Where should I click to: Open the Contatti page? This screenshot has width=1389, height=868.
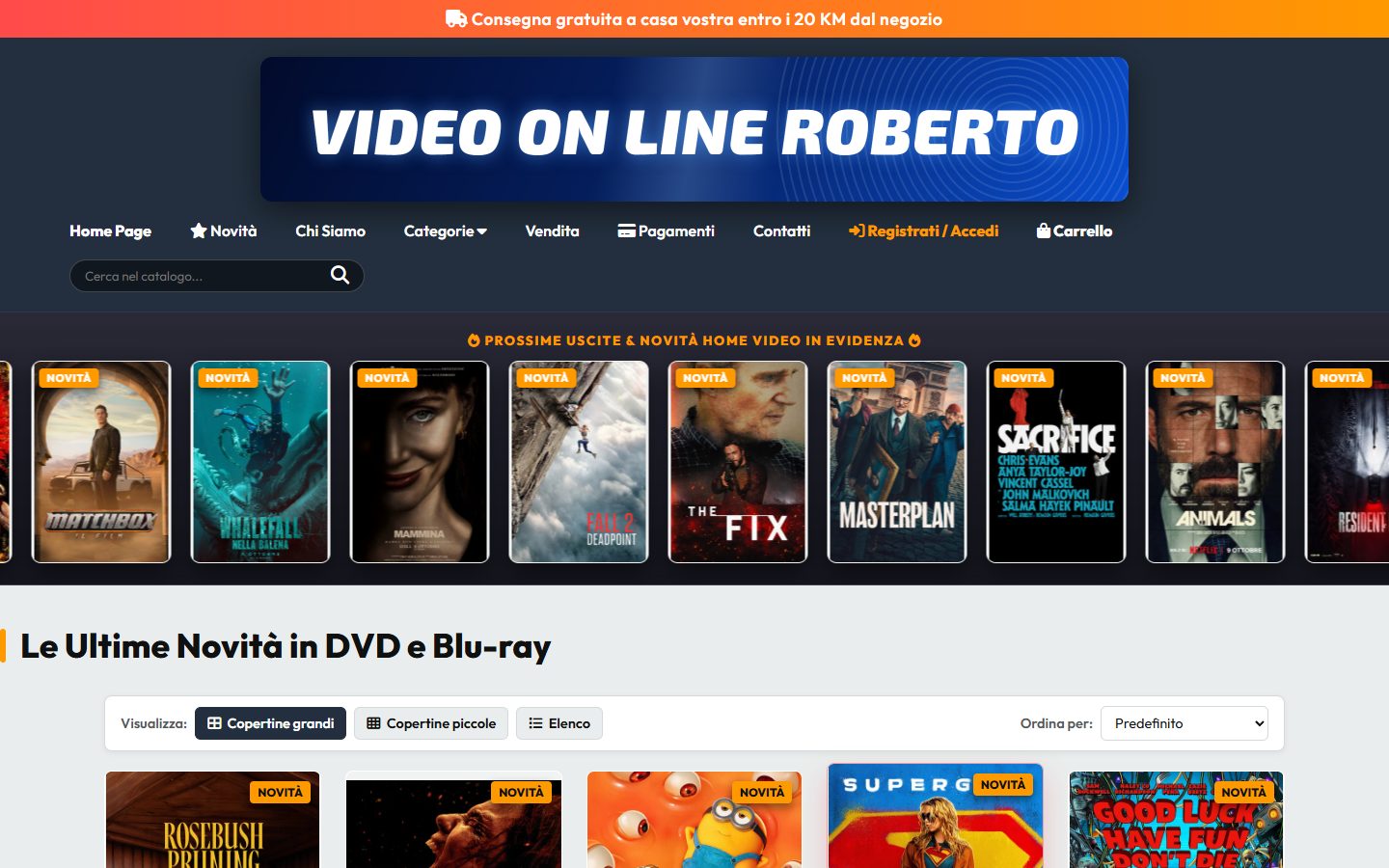782,231
